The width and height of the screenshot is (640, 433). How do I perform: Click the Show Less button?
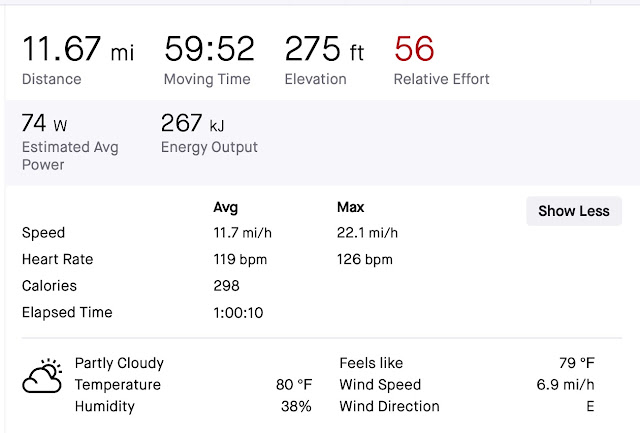(x=574, y=211)
